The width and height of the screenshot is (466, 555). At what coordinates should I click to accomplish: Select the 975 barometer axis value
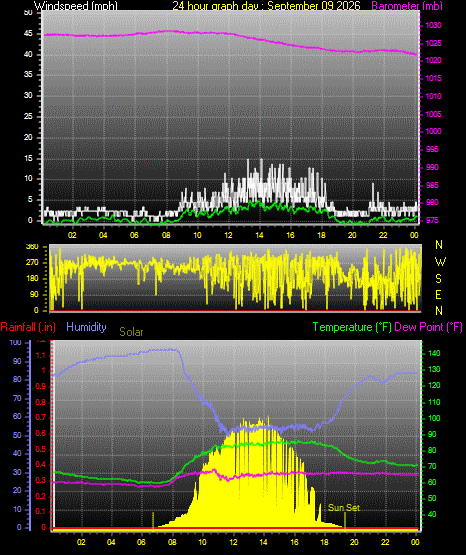(x=432, y=220)
